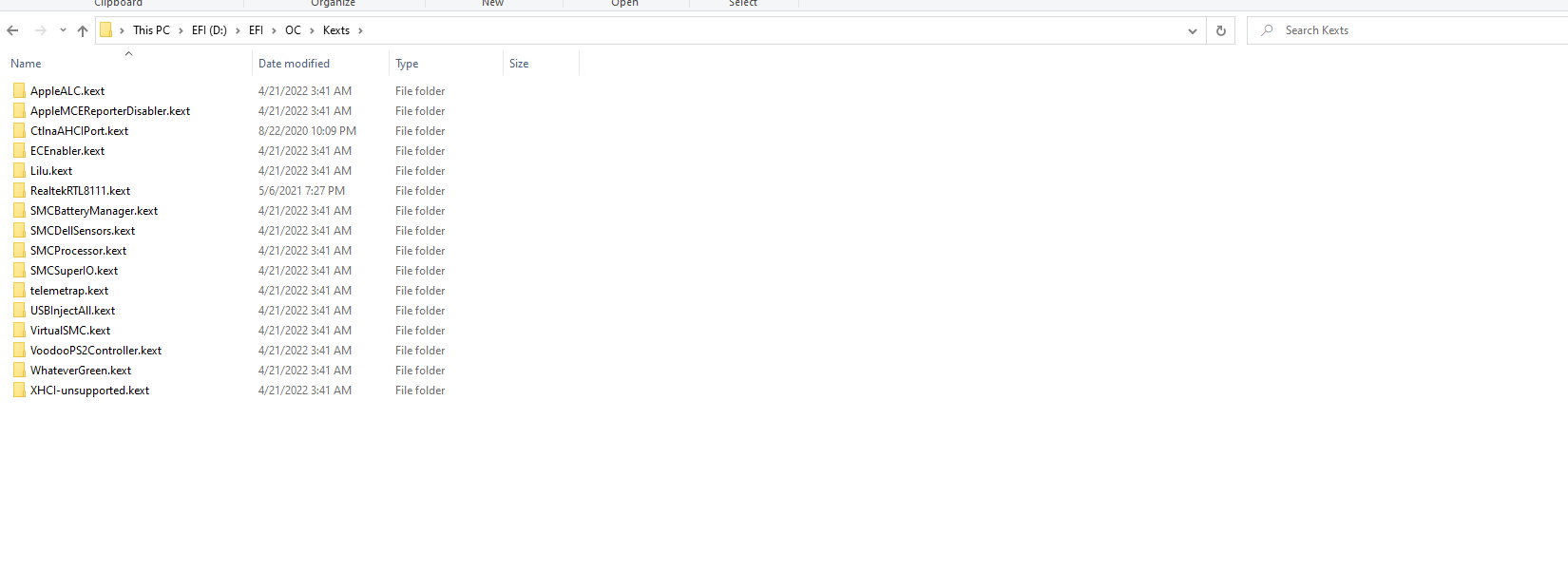The image size is (1568, 572).
Task: Open the recent locations dropdown arrow
Action: point(63,30)
